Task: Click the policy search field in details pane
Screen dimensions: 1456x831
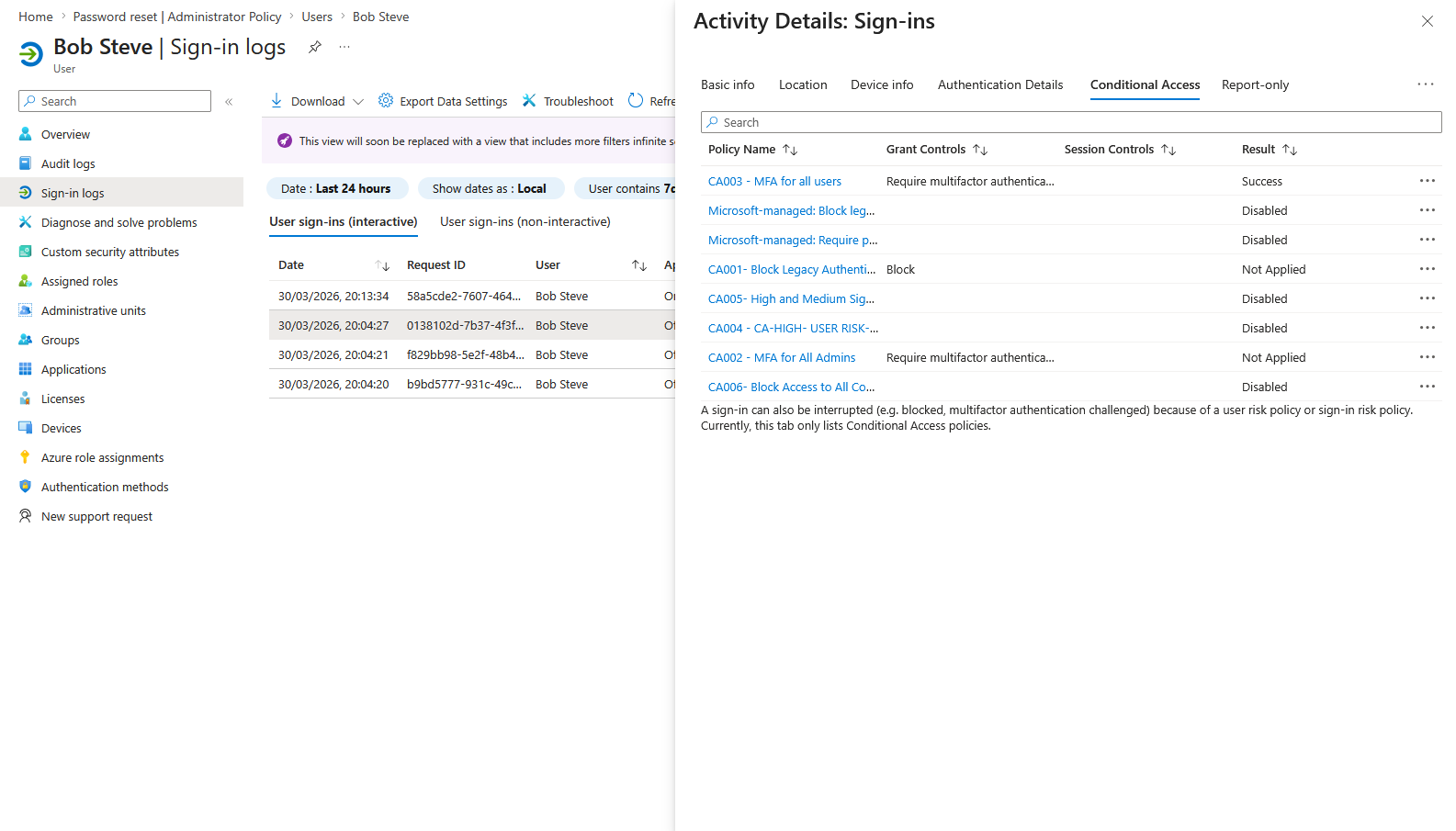Action: point(1070,122)
